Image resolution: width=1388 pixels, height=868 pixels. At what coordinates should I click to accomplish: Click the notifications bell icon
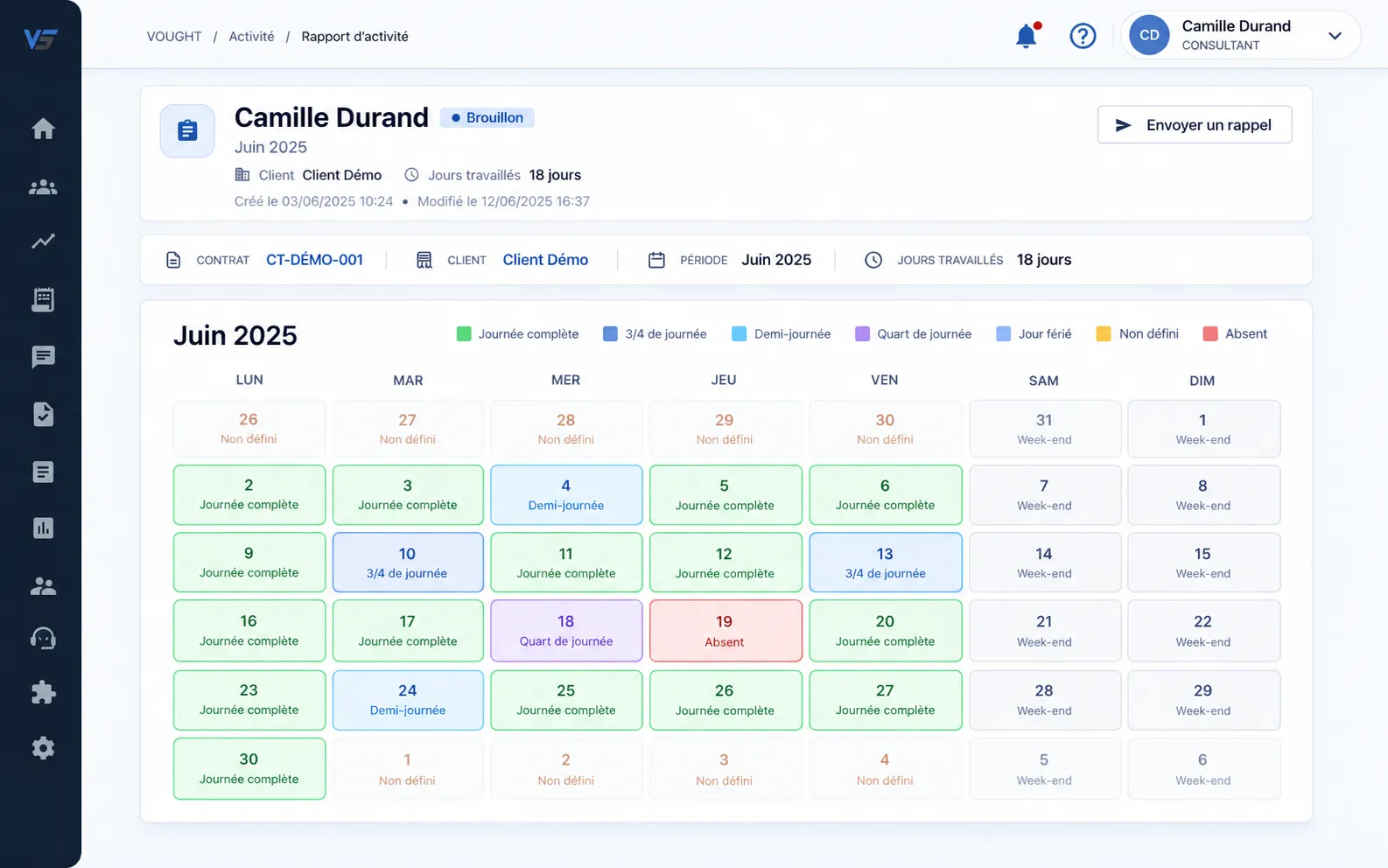[1027, 36]
